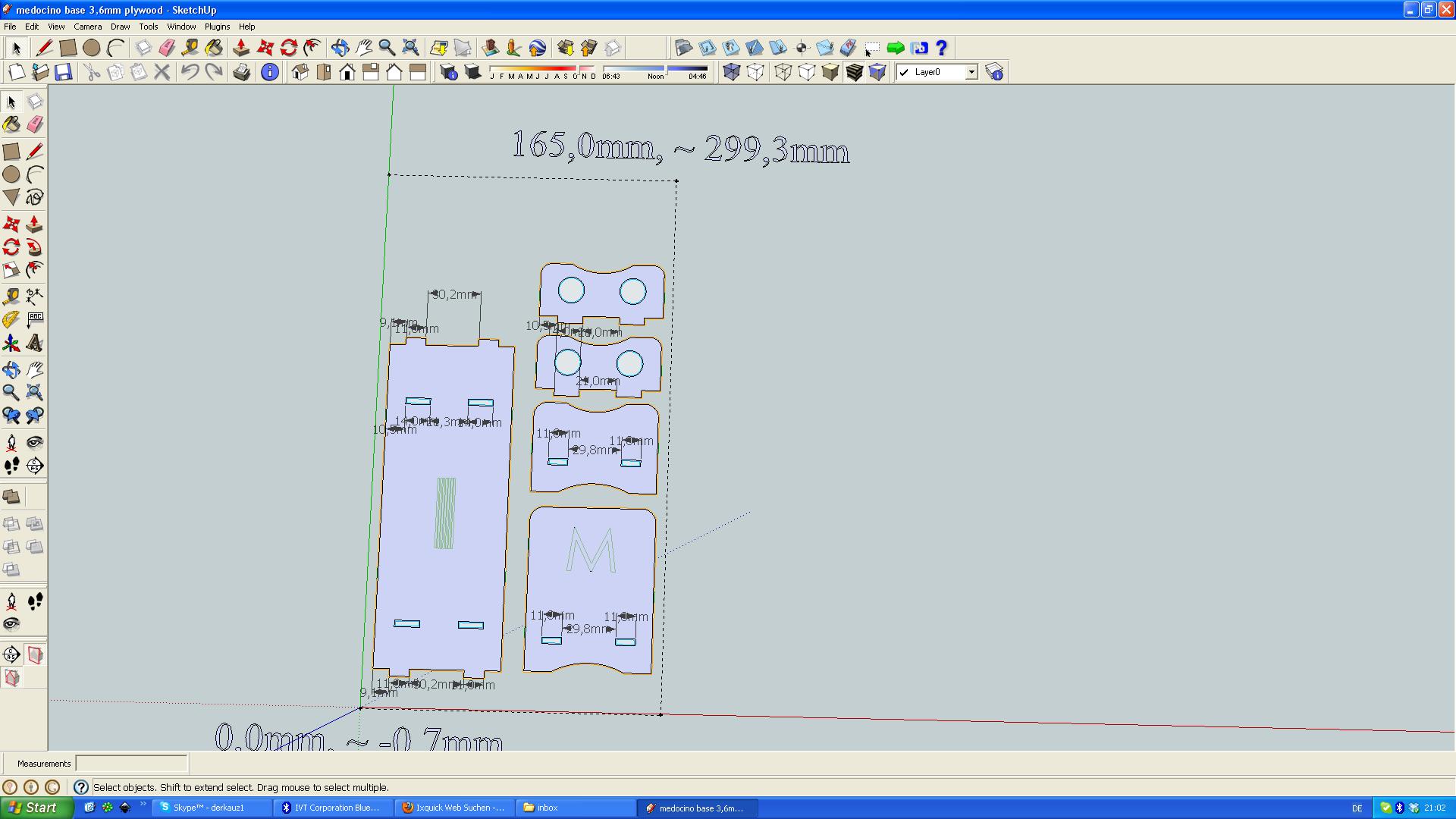Image resolution: width=1456 pixels, height=819 pixels.
Task: Activate the Paint Bucket tool
Action: [215, 47]
